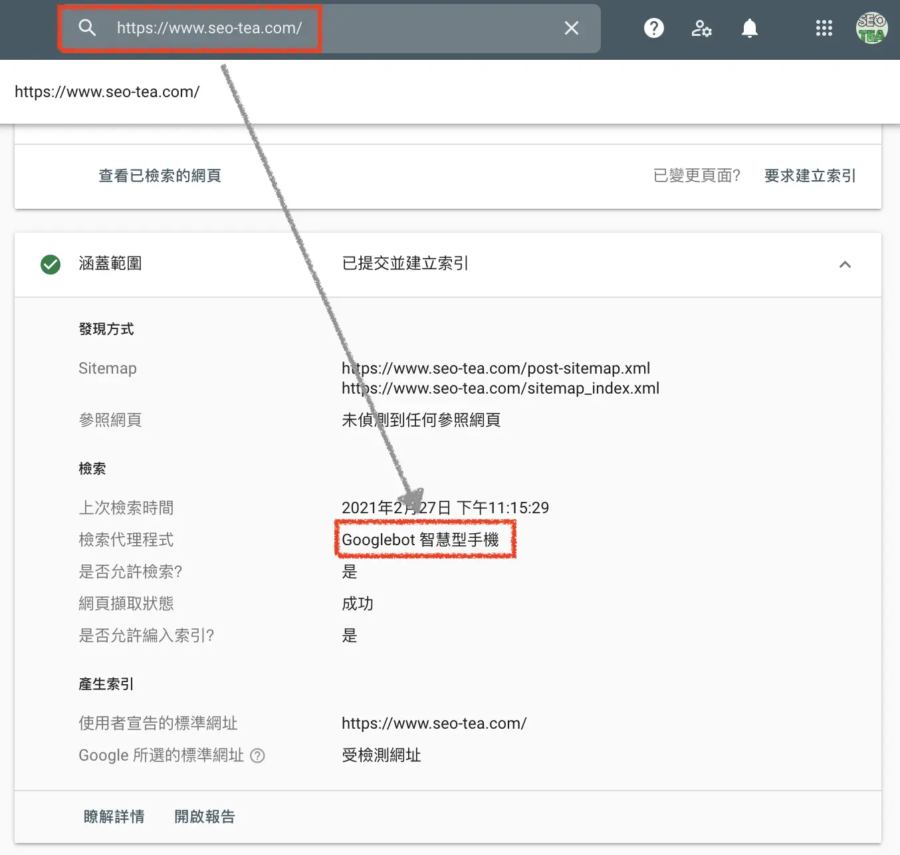This screenshot has height=855, width=900.
Task: Click the sitemap_index.xml URL
Action: click(500, 388)
